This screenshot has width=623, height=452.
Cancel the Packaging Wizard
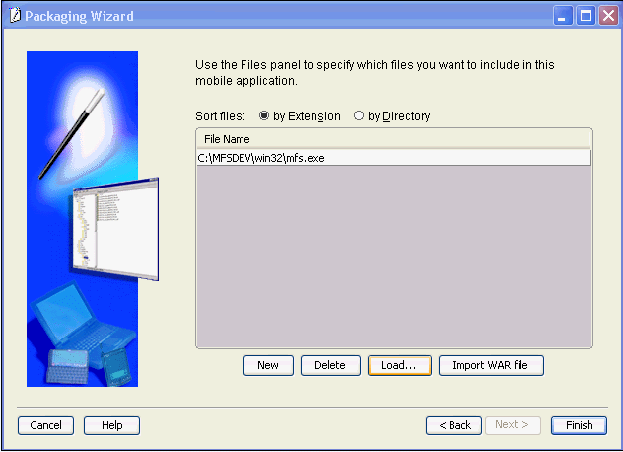pyautogui.click(x=46, y=425)
